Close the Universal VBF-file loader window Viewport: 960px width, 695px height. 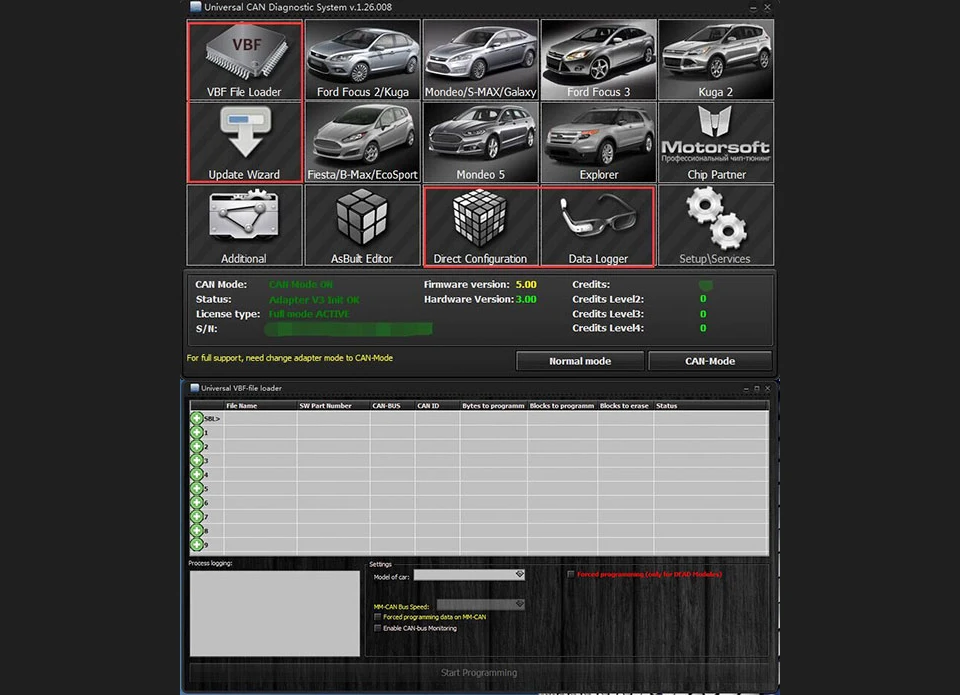click(x=767, y=388)
